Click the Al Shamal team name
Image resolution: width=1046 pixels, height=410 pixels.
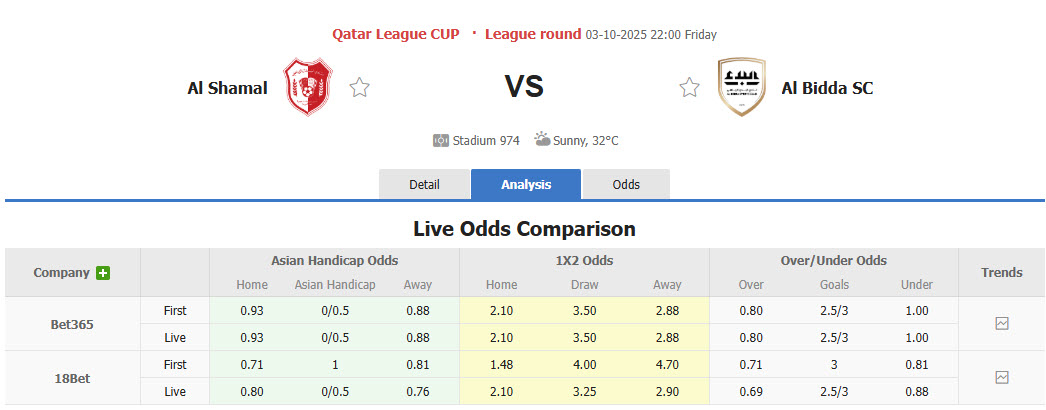pos(227,88)
